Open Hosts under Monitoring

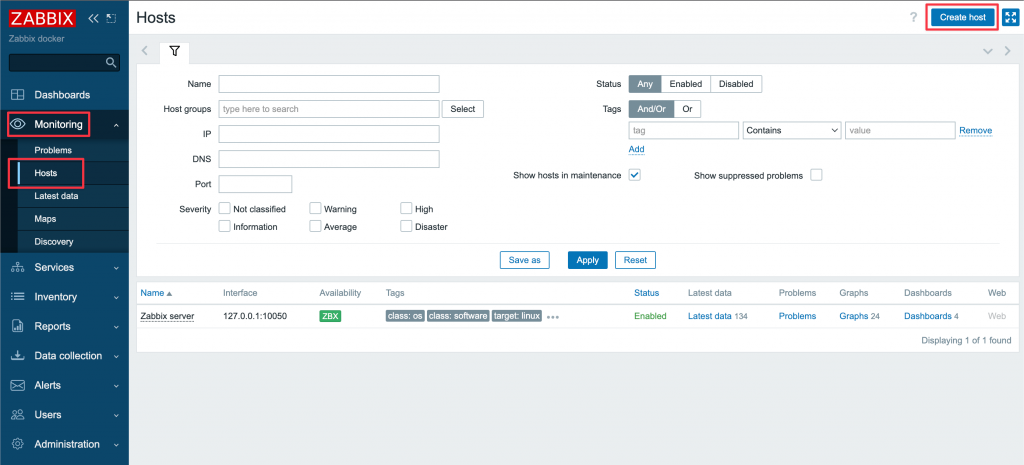(46, 173)
